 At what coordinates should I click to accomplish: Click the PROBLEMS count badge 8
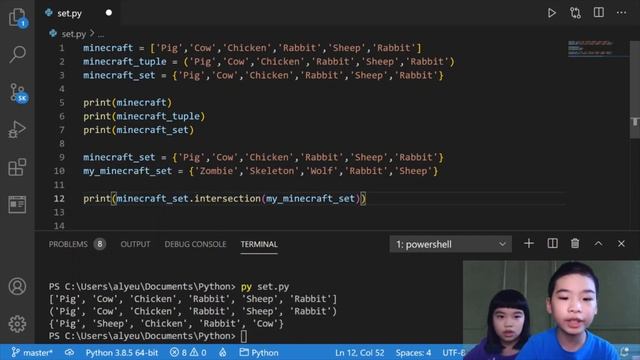(100, 244)
